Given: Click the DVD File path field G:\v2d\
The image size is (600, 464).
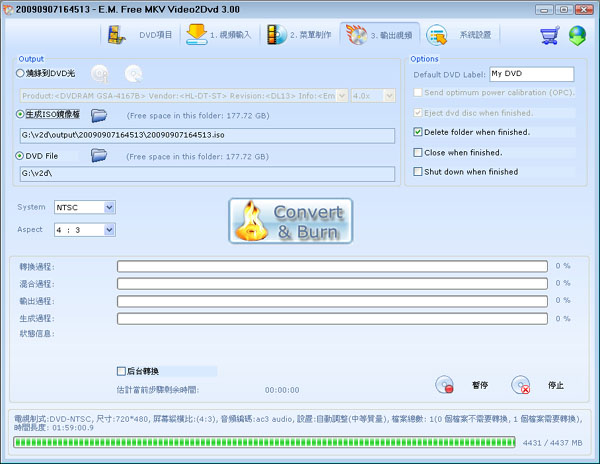Looking at the screenshot, I should [207, 174].
